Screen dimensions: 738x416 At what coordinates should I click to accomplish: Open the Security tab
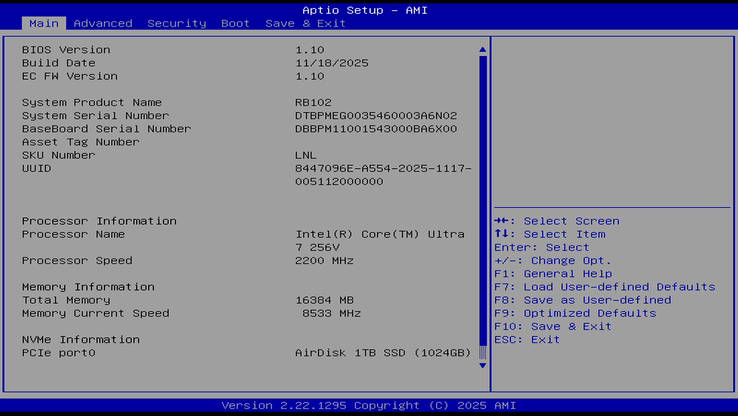coord(177,24)
